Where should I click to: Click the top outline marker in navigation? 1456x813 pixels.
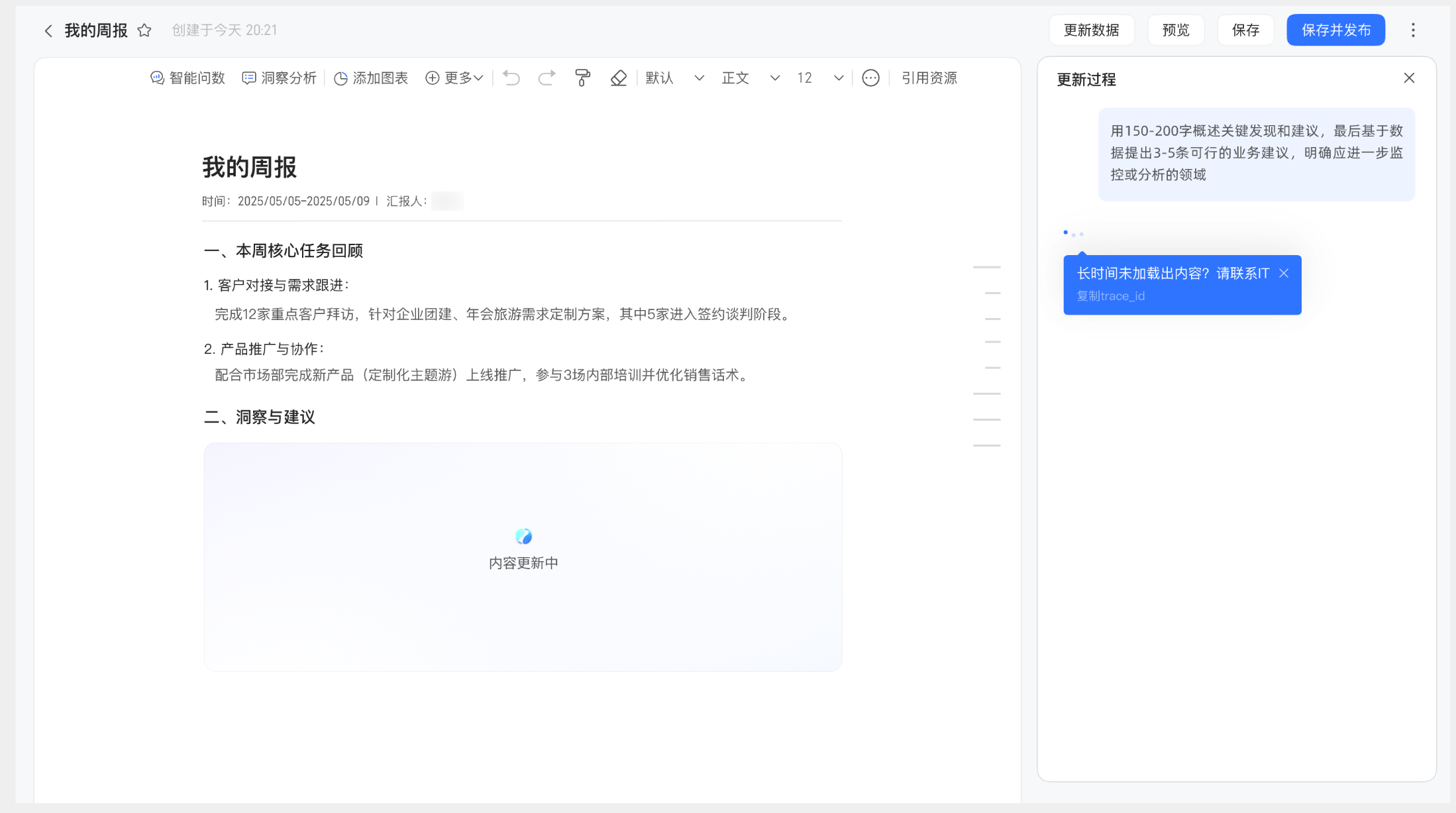tap(986, 267)
